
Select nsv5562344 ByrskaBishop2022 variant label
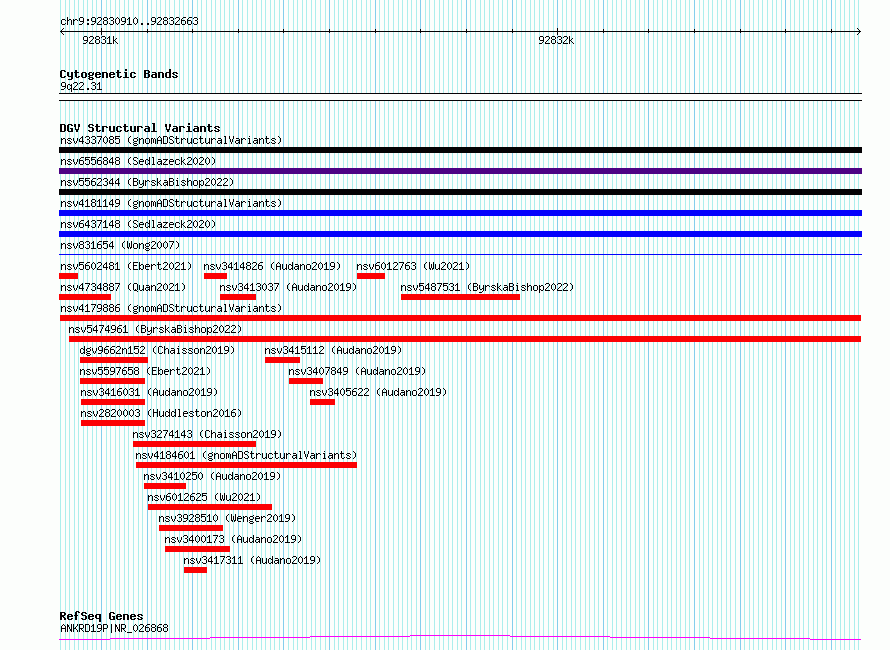(147, 182)
